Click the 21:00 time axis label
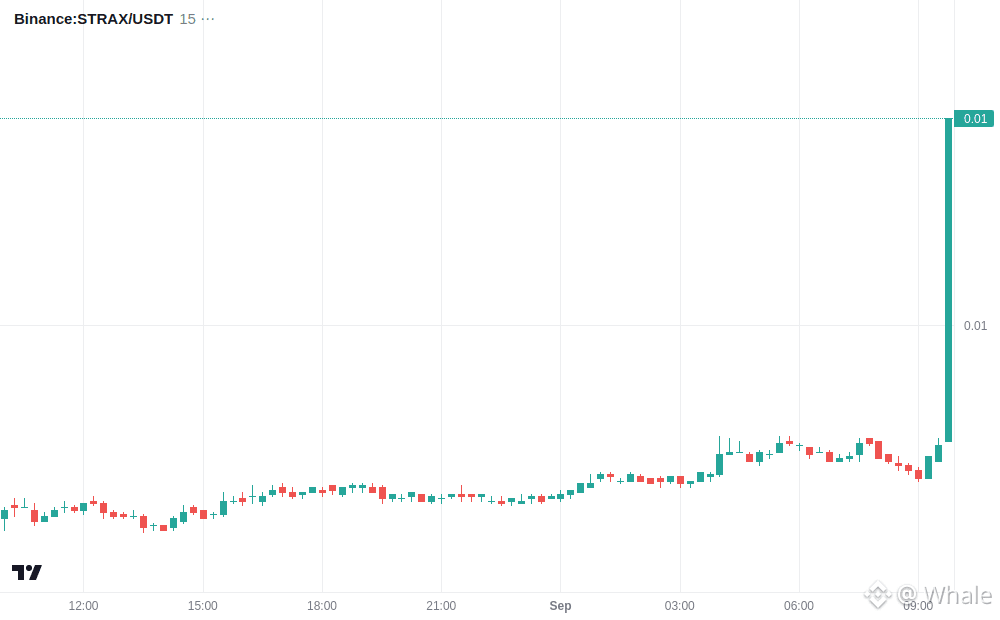The image size is (1000, 620). coord(441,606)
